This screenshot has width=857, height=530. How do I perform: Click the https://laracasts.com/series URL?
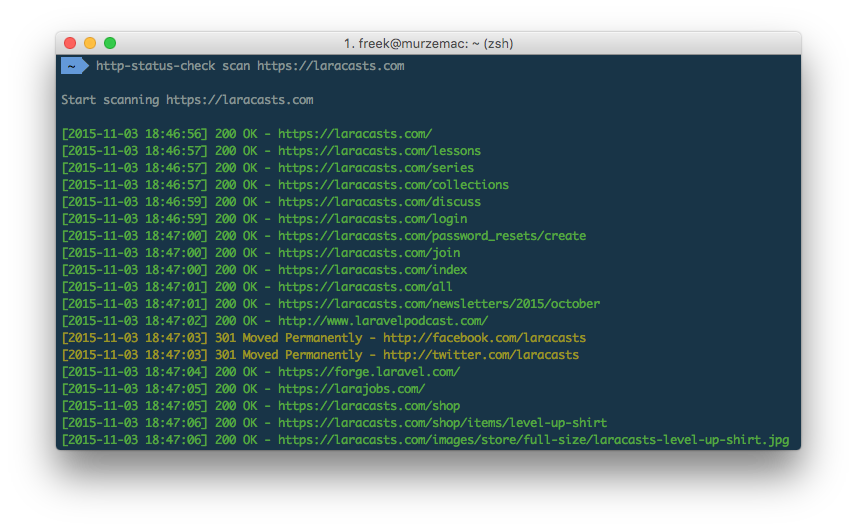click(376, 168)
